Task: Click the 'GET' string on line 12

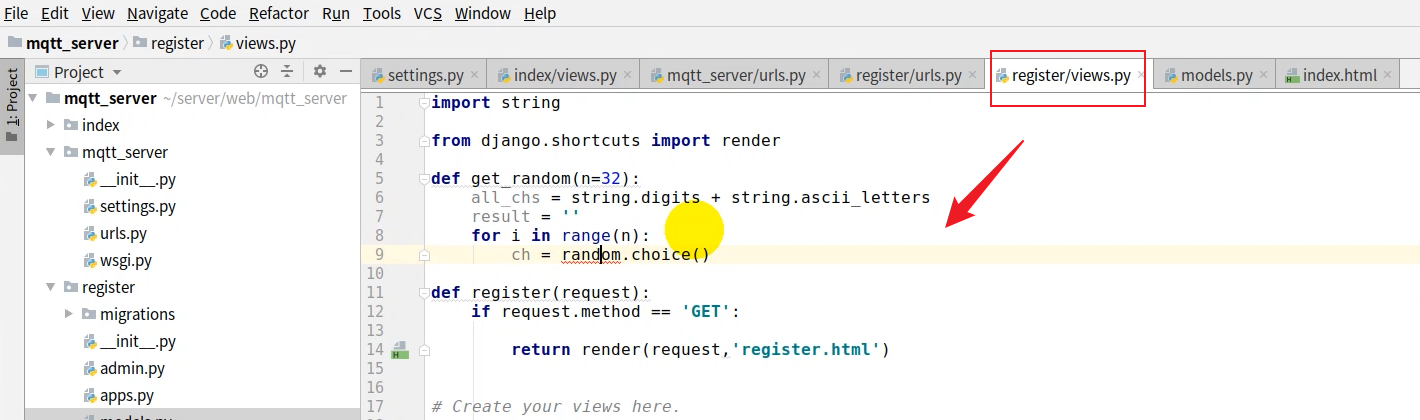Action: point(706,312)
